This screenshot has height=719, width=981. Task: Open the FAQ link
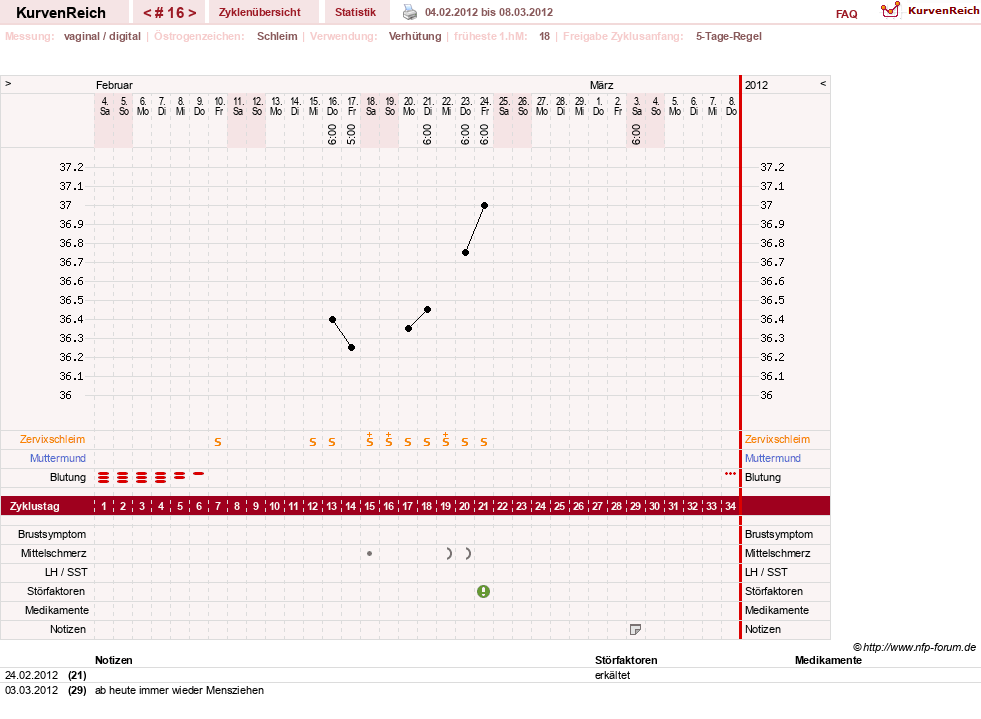coord(846,14)
